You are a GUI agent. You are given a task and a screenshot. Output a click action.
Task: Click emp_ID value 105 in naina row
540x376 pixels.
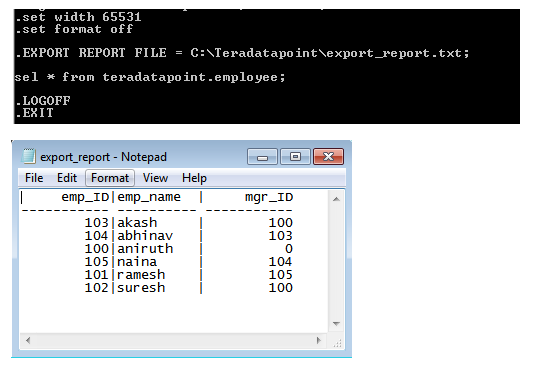(x=97, y=262)
